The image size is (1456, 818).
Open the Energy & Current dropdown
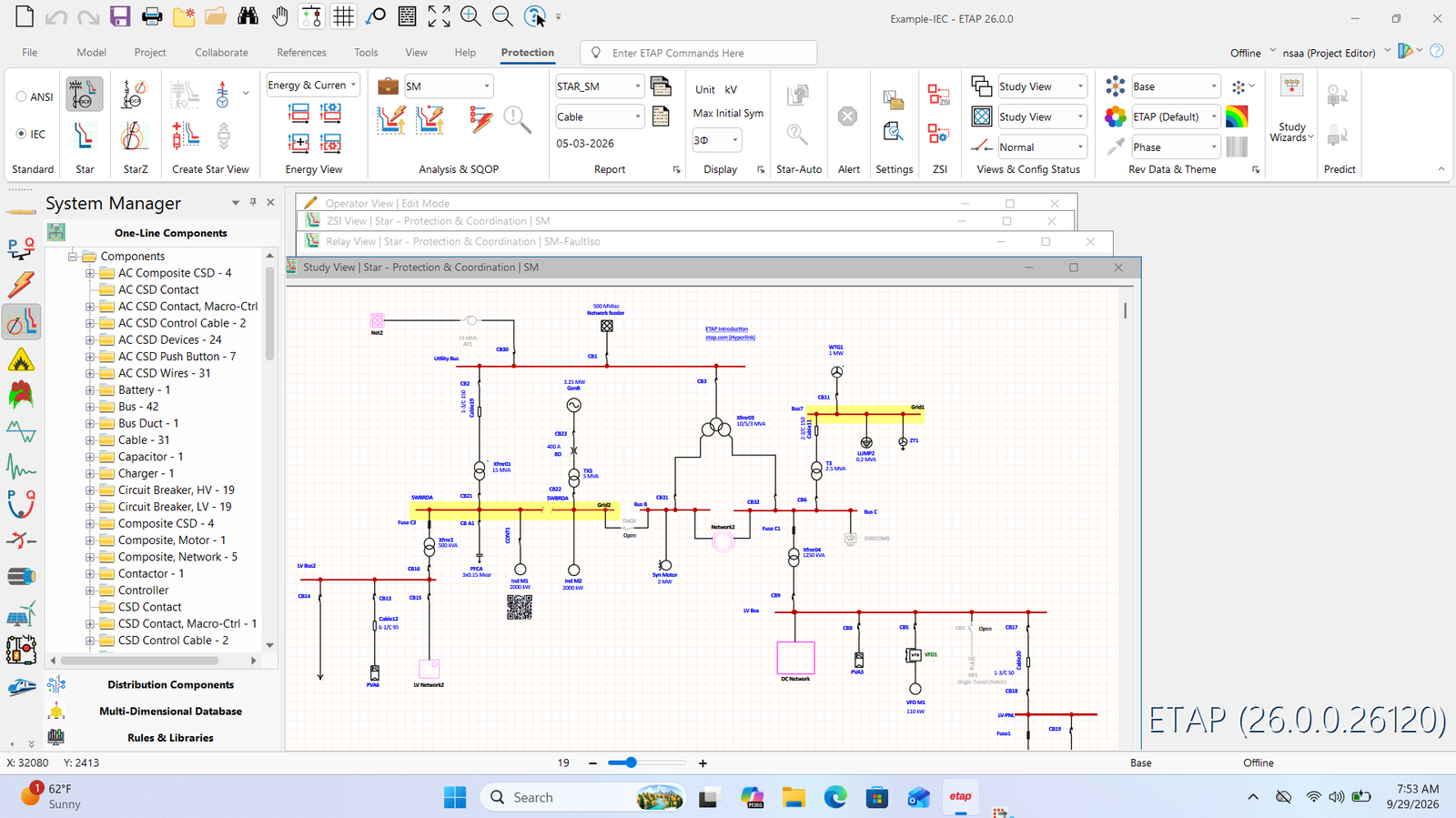tap(353, 85)
